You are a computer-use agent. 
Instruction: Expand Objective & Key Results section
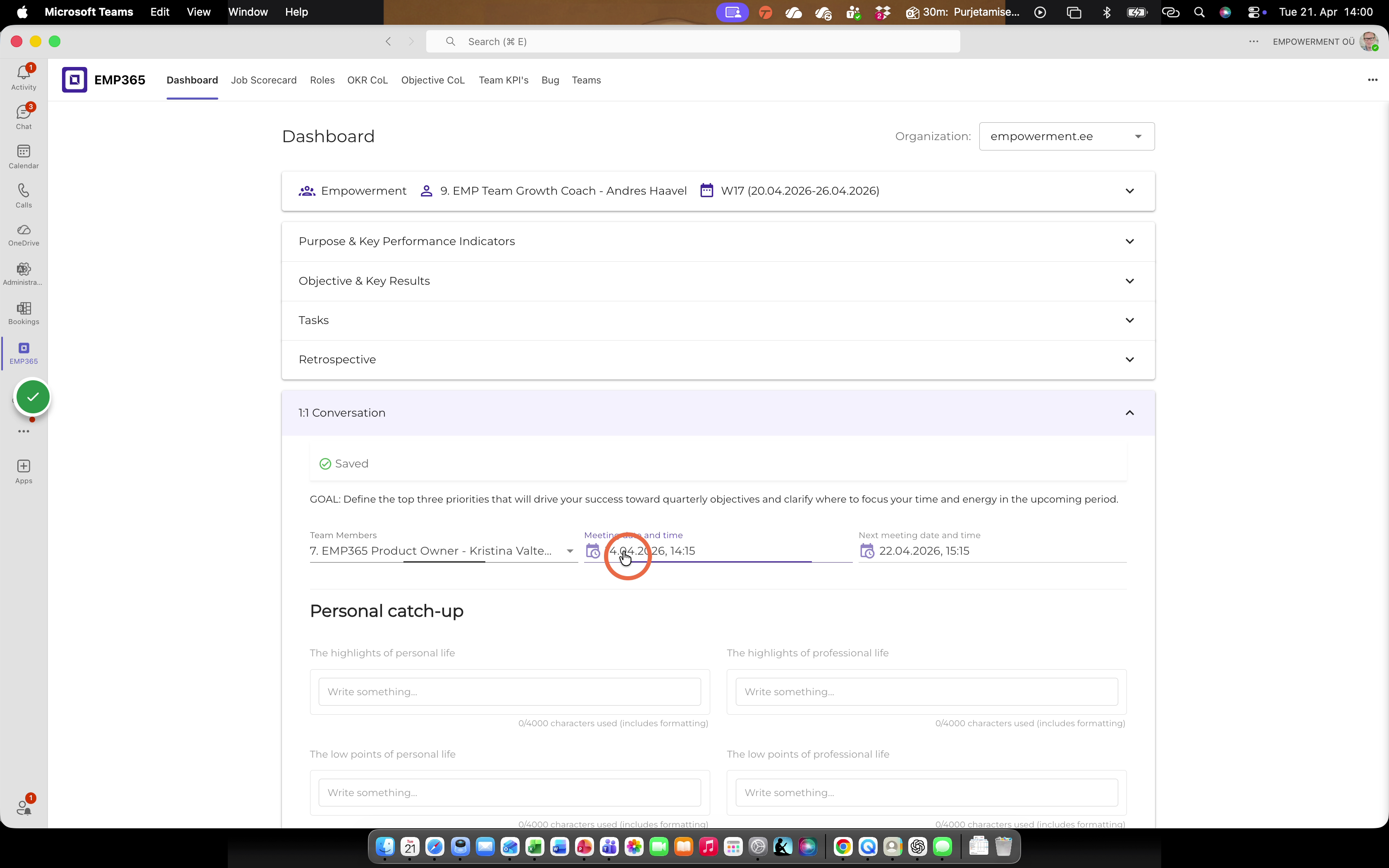[718, 281]
